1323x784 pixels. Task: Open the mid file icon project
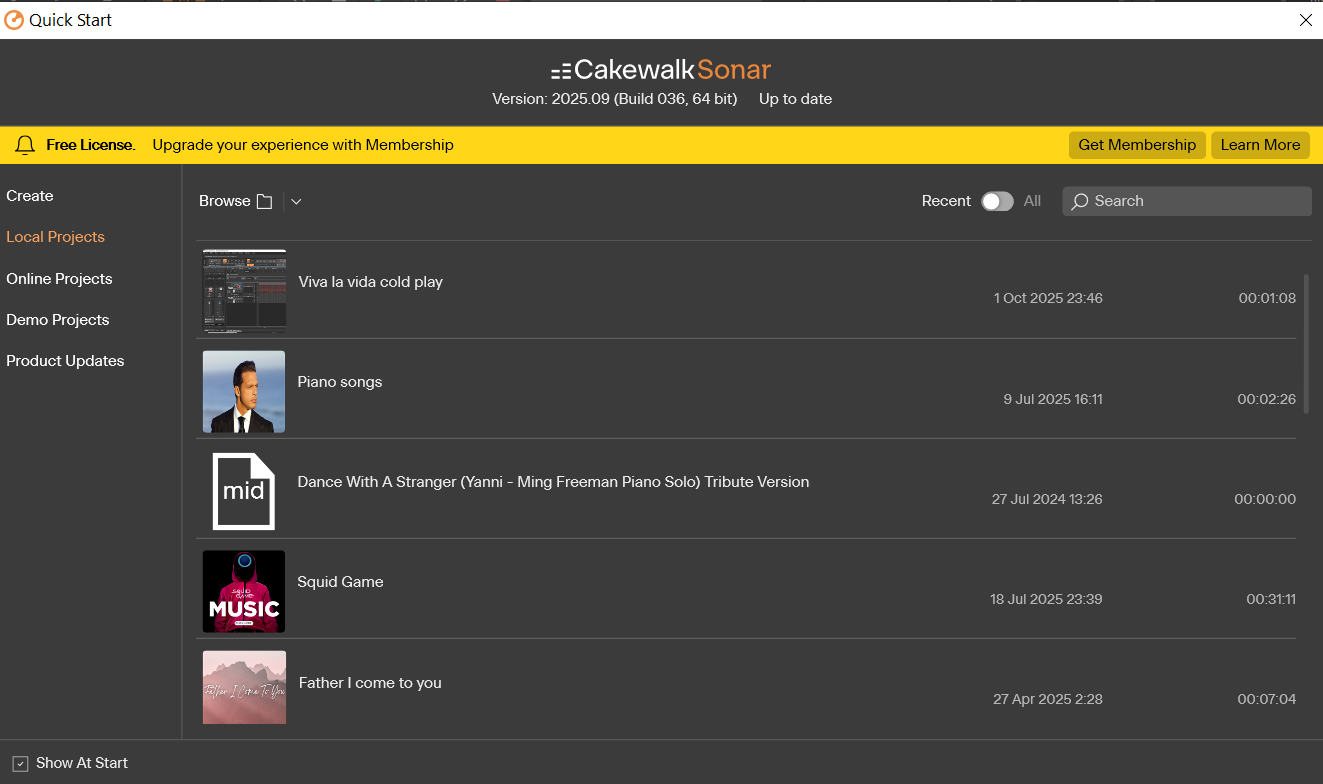click(x=244, y=491)
